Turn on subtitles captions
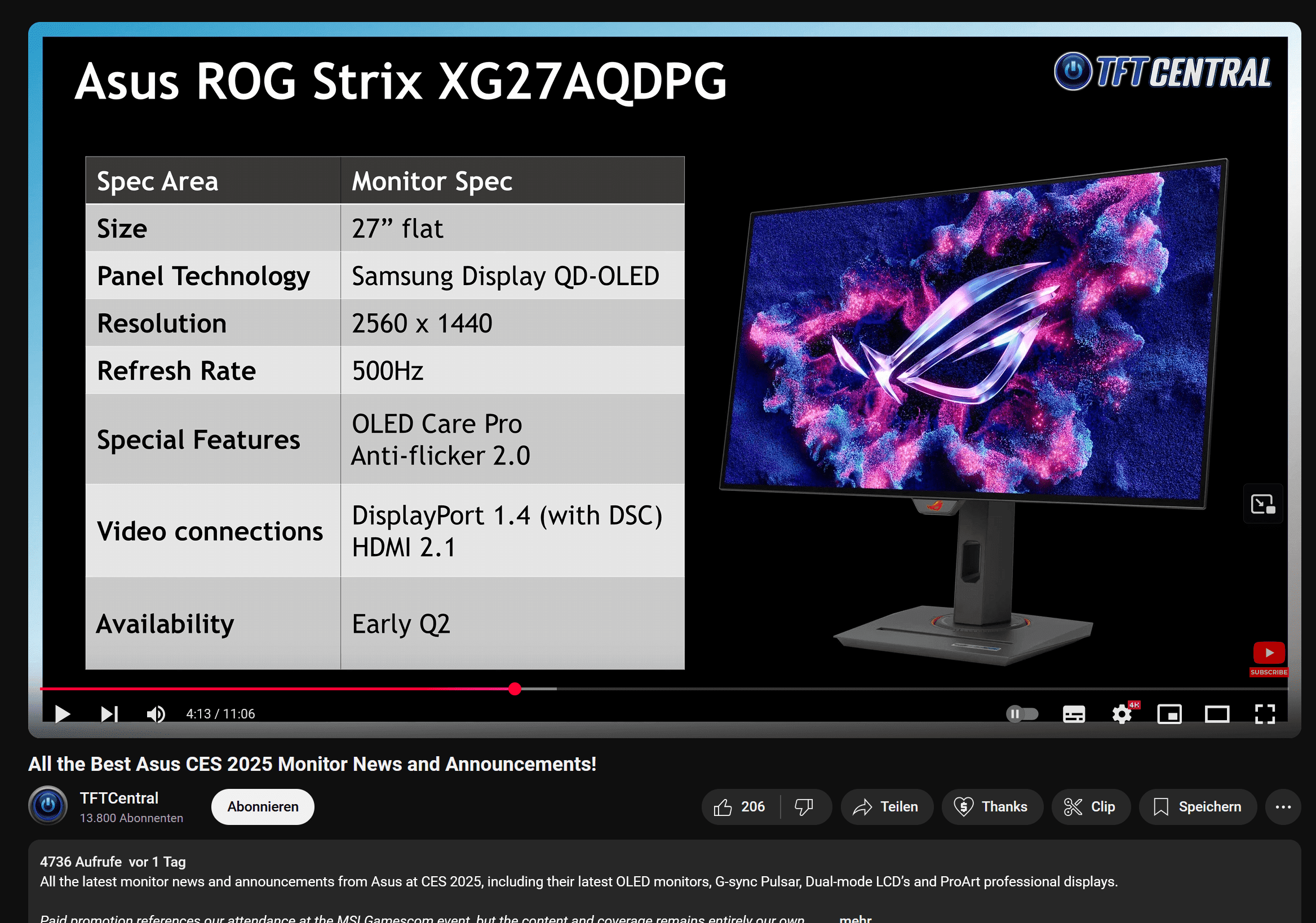 1074,715
